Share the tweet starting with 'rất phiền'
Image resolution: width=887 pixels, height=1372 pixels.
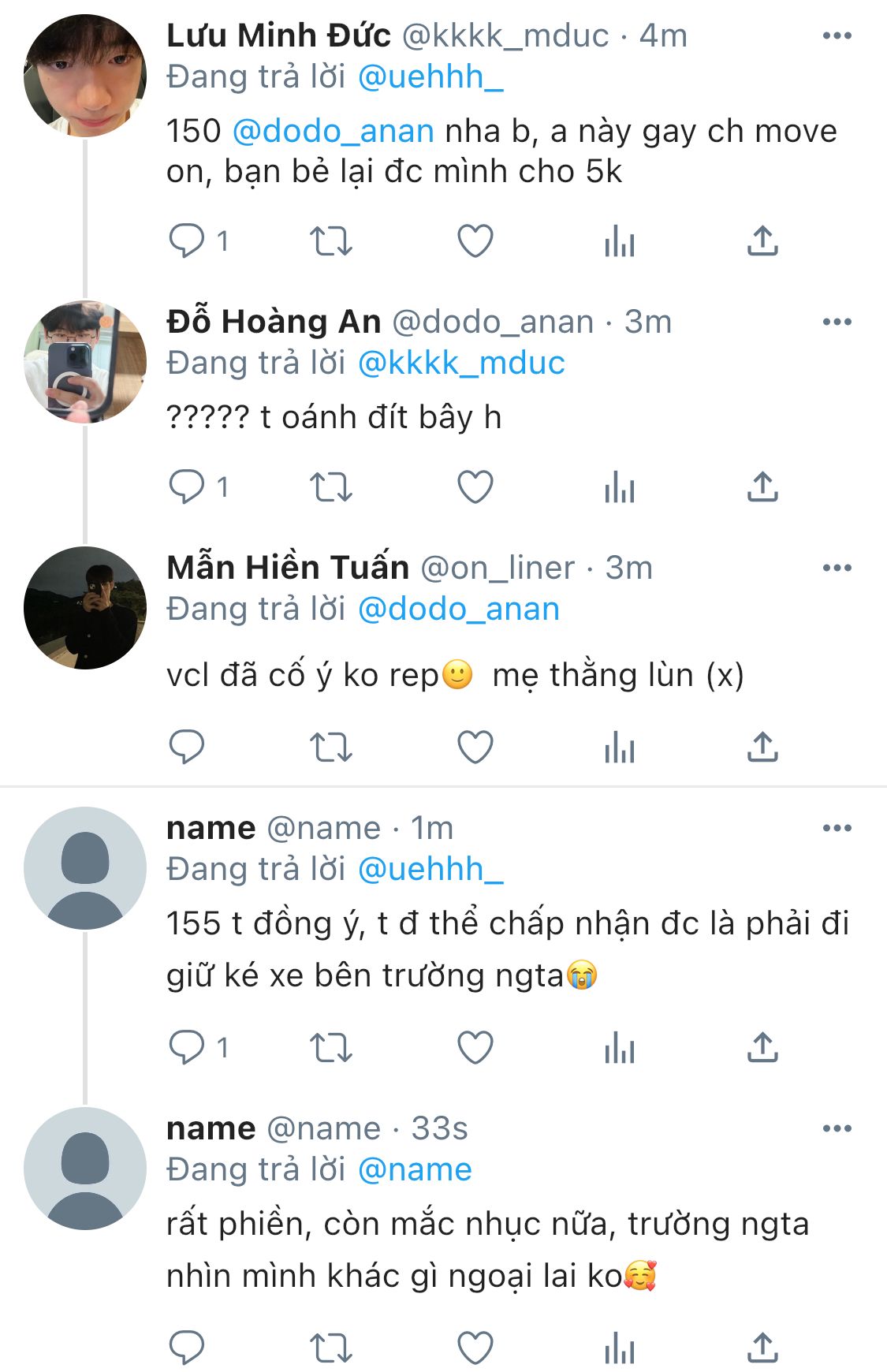(762, 1348)
